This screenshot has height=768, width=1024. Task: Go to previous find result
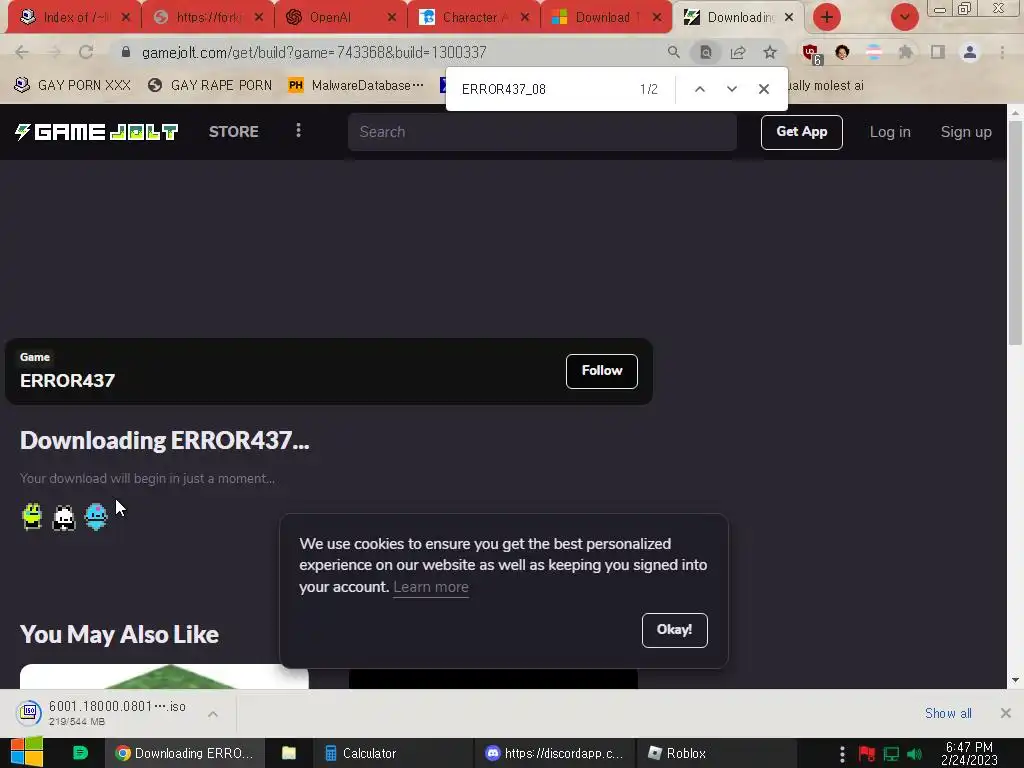click(x=699, y=89)
